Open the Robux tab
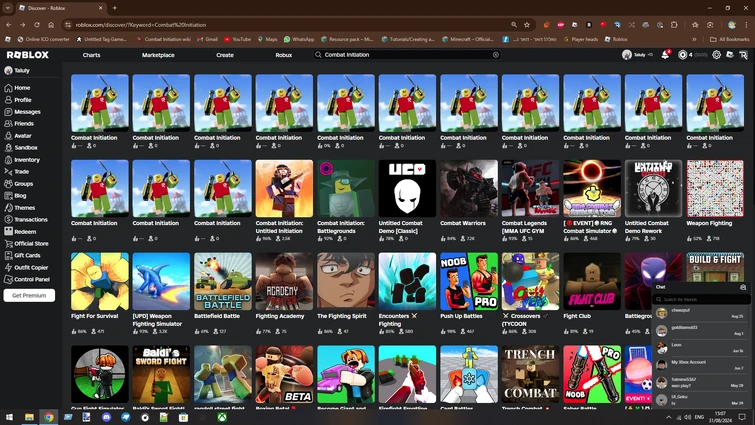The height and width of the screenshot is (425, 755). [284, 55]
